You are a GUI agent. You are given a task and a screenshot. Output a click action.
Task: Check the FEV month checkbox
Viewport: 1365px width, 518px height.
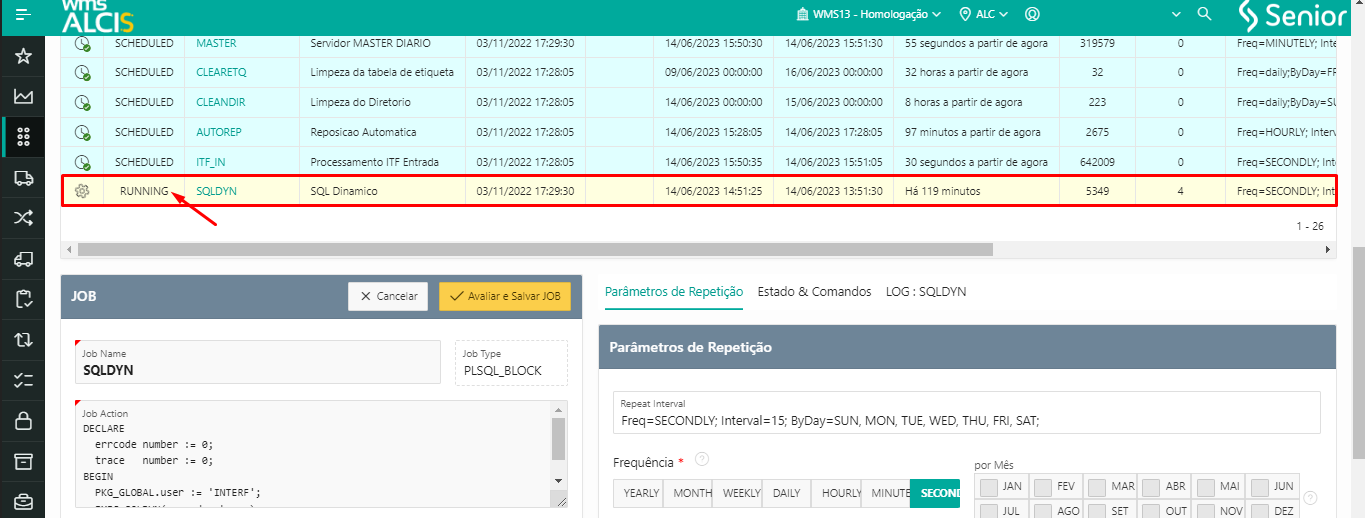(1043, 487)
